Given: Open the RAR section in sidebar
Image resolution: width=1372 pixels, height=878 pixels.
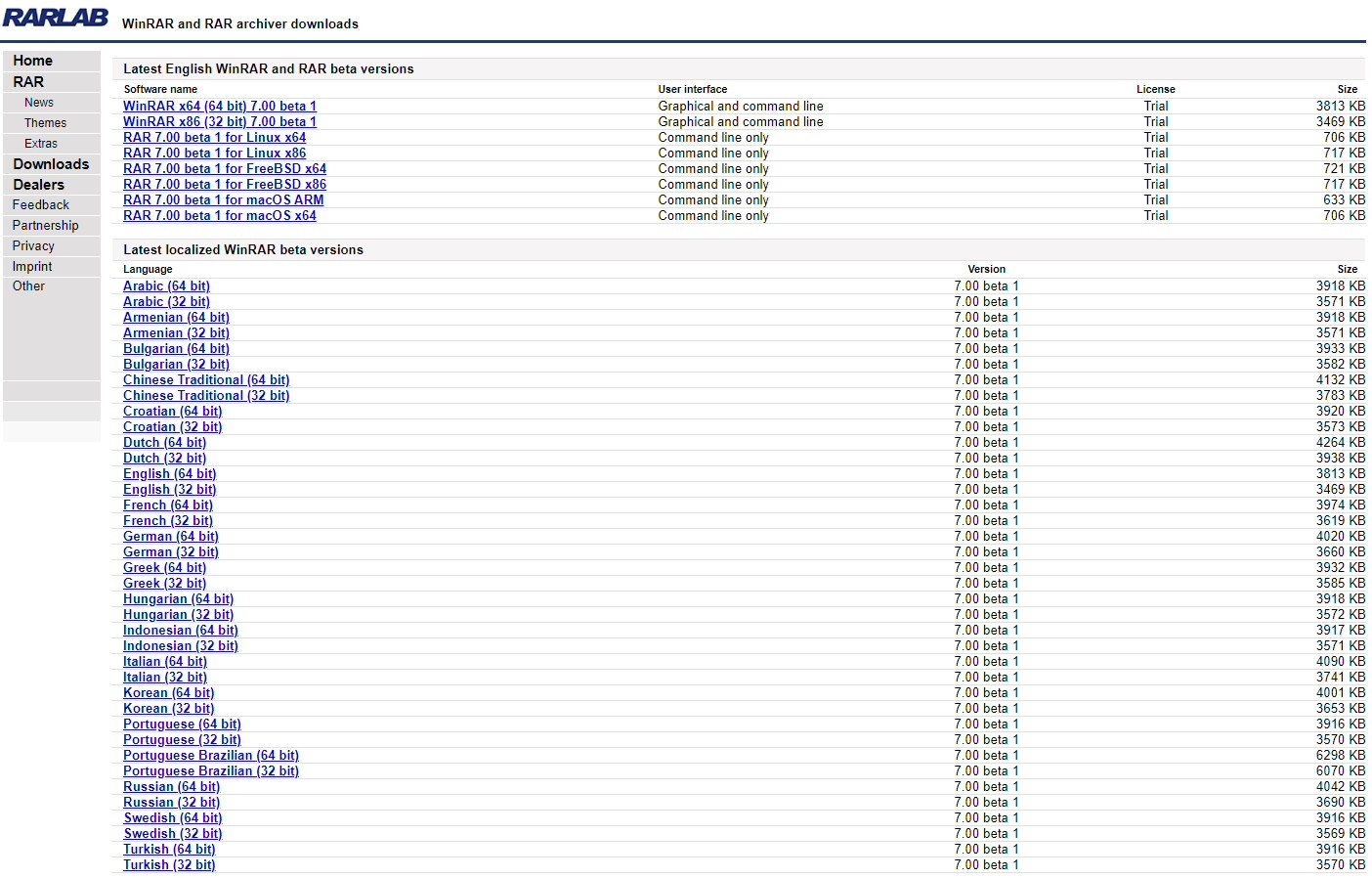Looking at the screenshot, I should point(28,82).
